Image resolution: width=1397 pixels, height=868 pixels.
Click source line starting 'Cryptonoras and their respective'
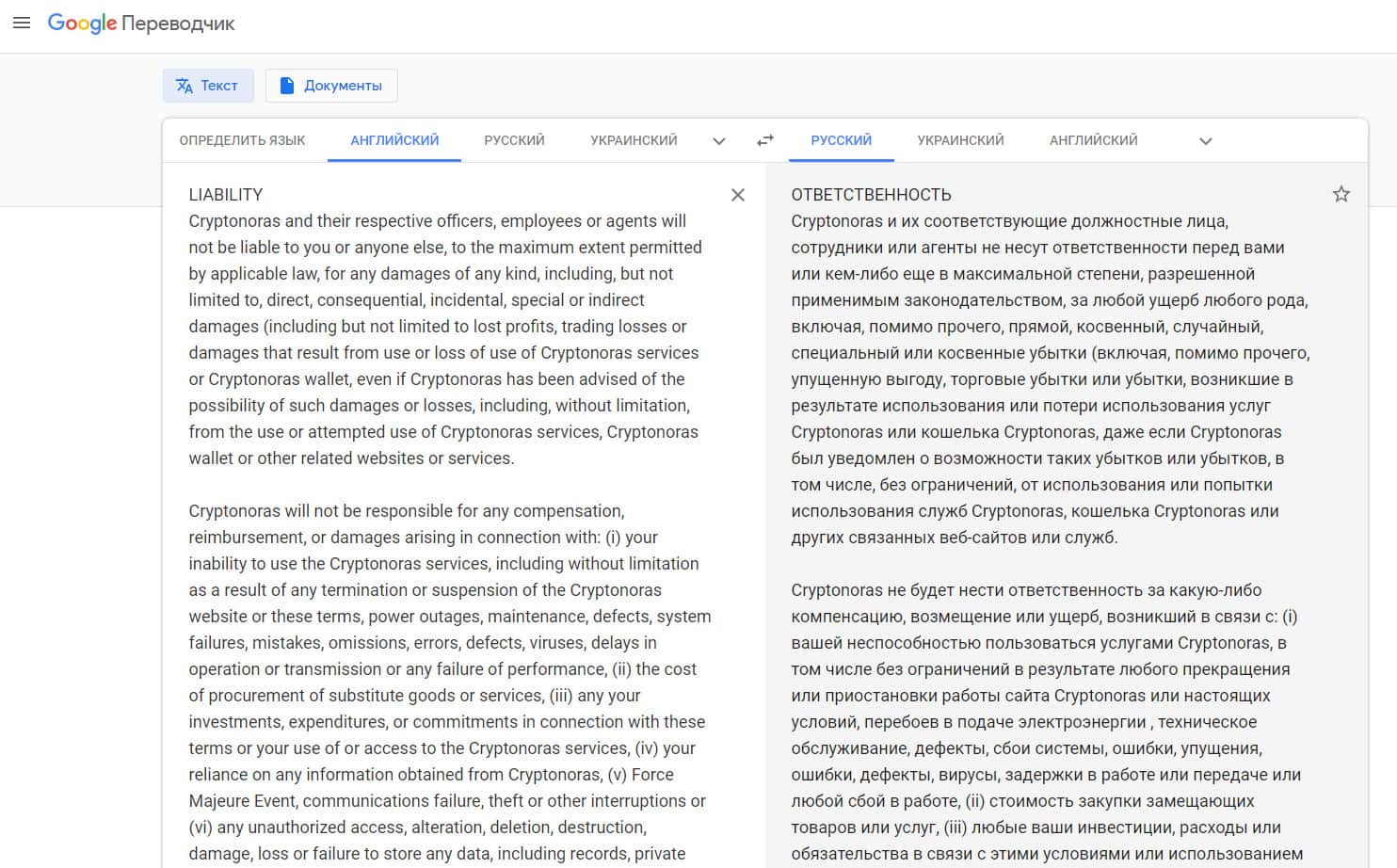tap(438, 221)
